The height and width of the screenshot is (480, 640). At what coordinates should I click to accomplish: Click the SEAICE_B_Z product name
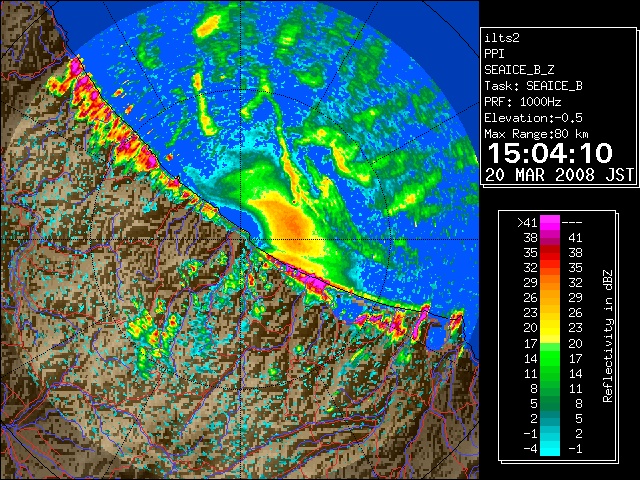[x=519, y=70]
